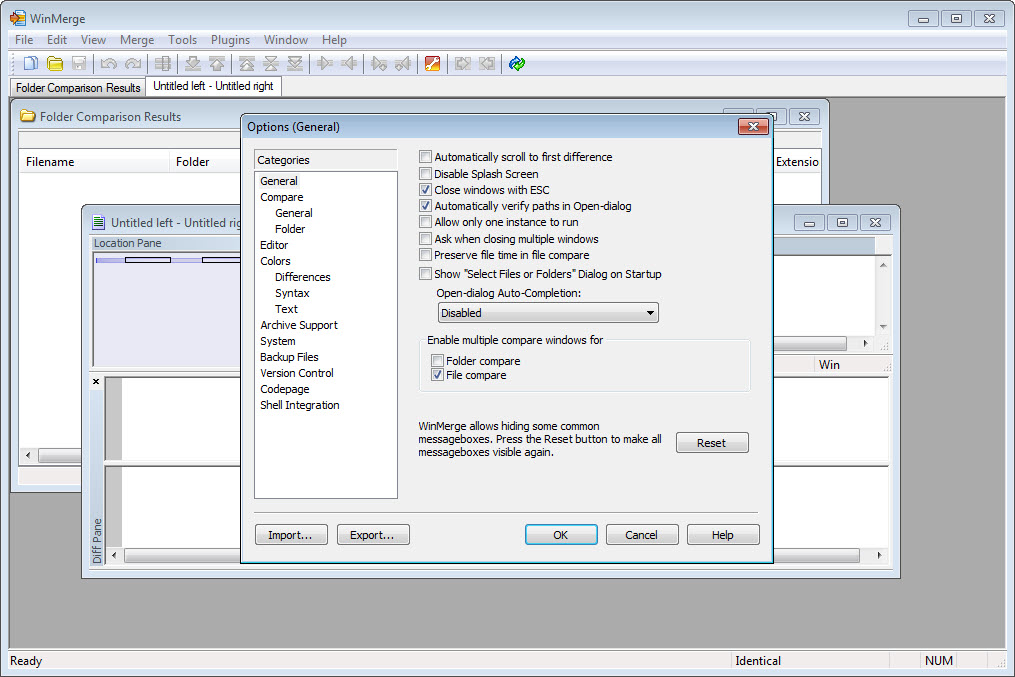Click the Undo toolbar icon
This screenshot has width=1015, height=677.
[109, 63]
